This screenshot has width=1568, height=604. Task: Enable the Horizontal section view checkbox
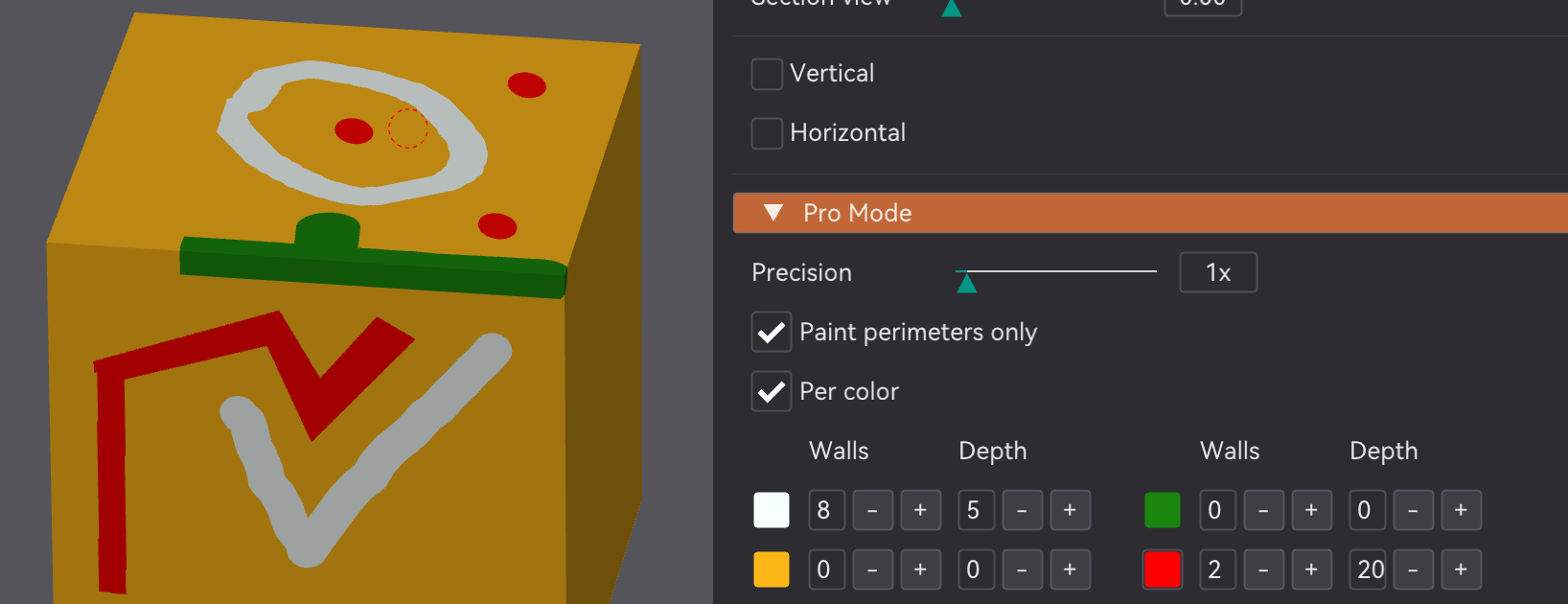[x=767, y=133]
